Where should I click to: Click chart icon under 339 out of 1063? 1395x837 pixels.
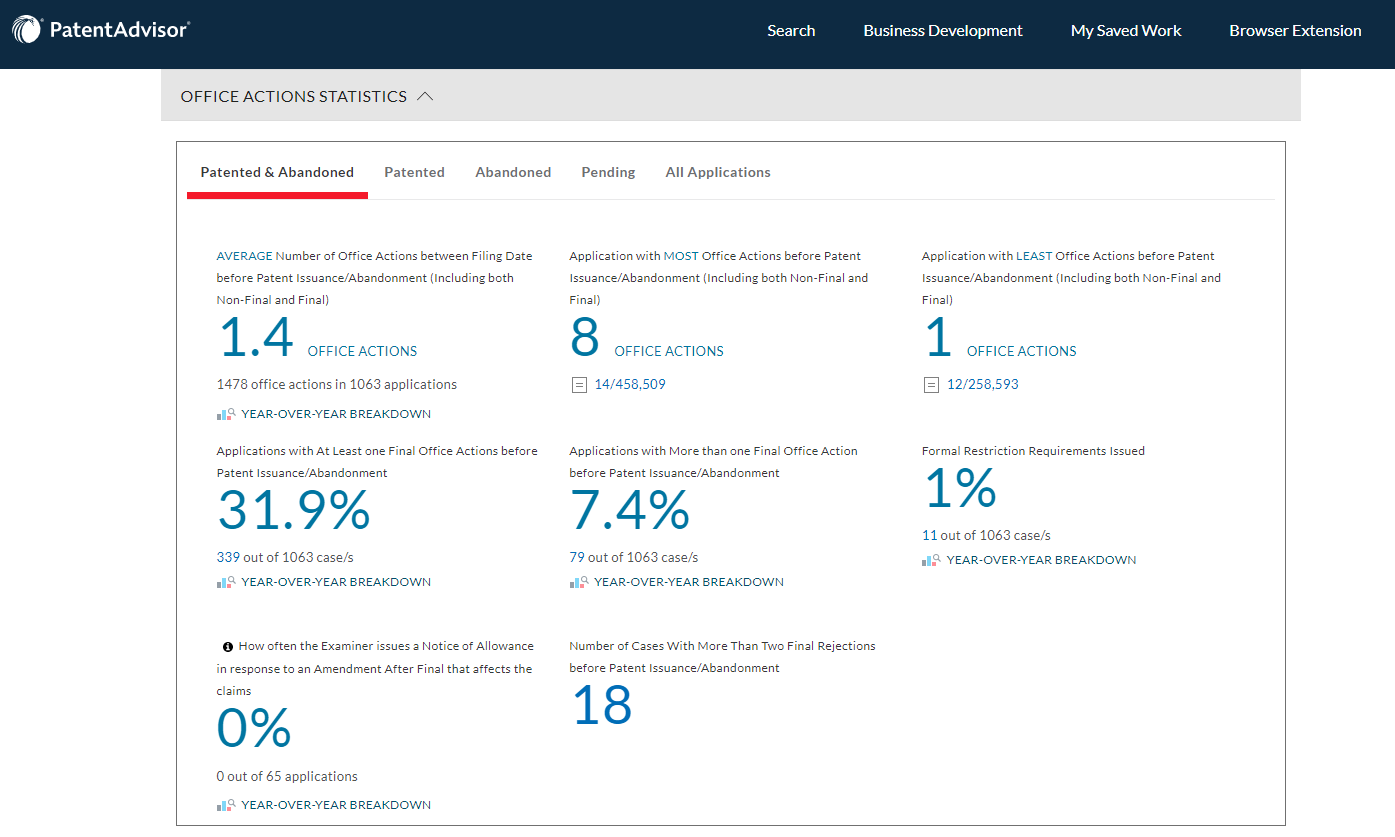pos(226,582)
